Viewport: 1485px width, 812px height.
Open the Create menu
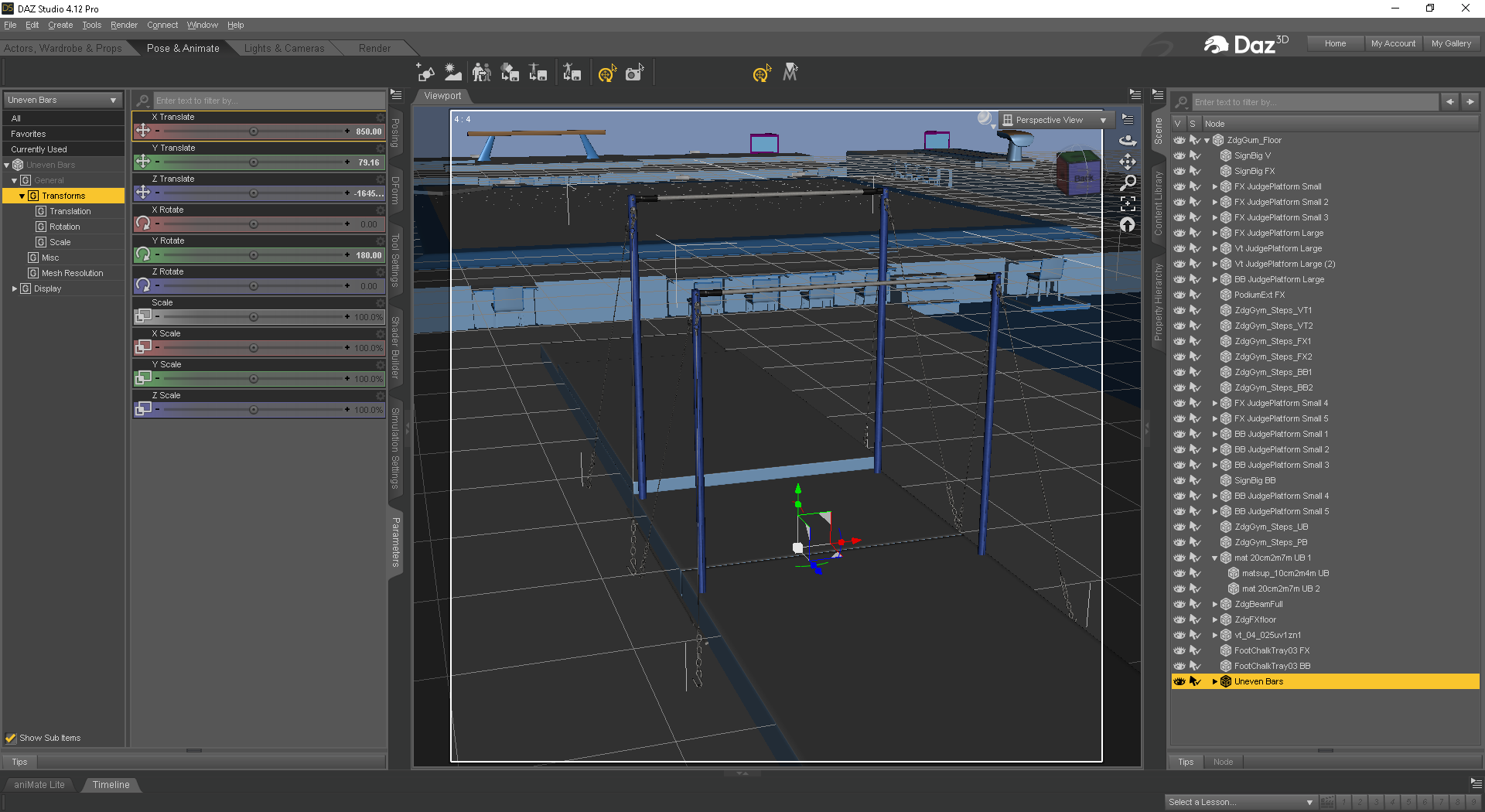pyautogui.click(x=60, y=25)
